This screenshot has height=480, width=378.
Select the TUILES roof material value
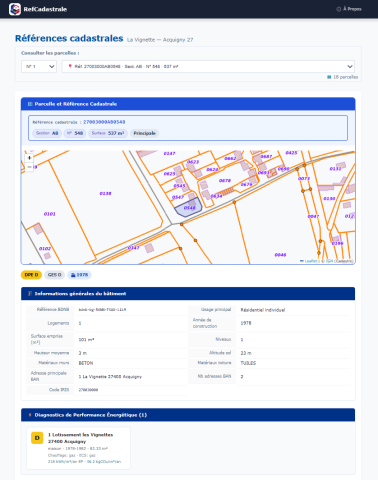248,363
